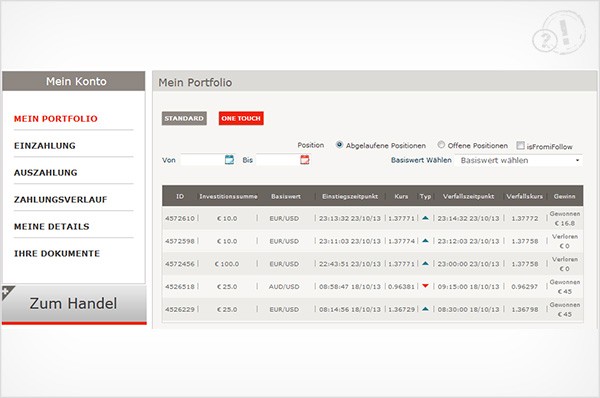Click the Verfallskurs column header
The image size is (600, 398).
524,196
